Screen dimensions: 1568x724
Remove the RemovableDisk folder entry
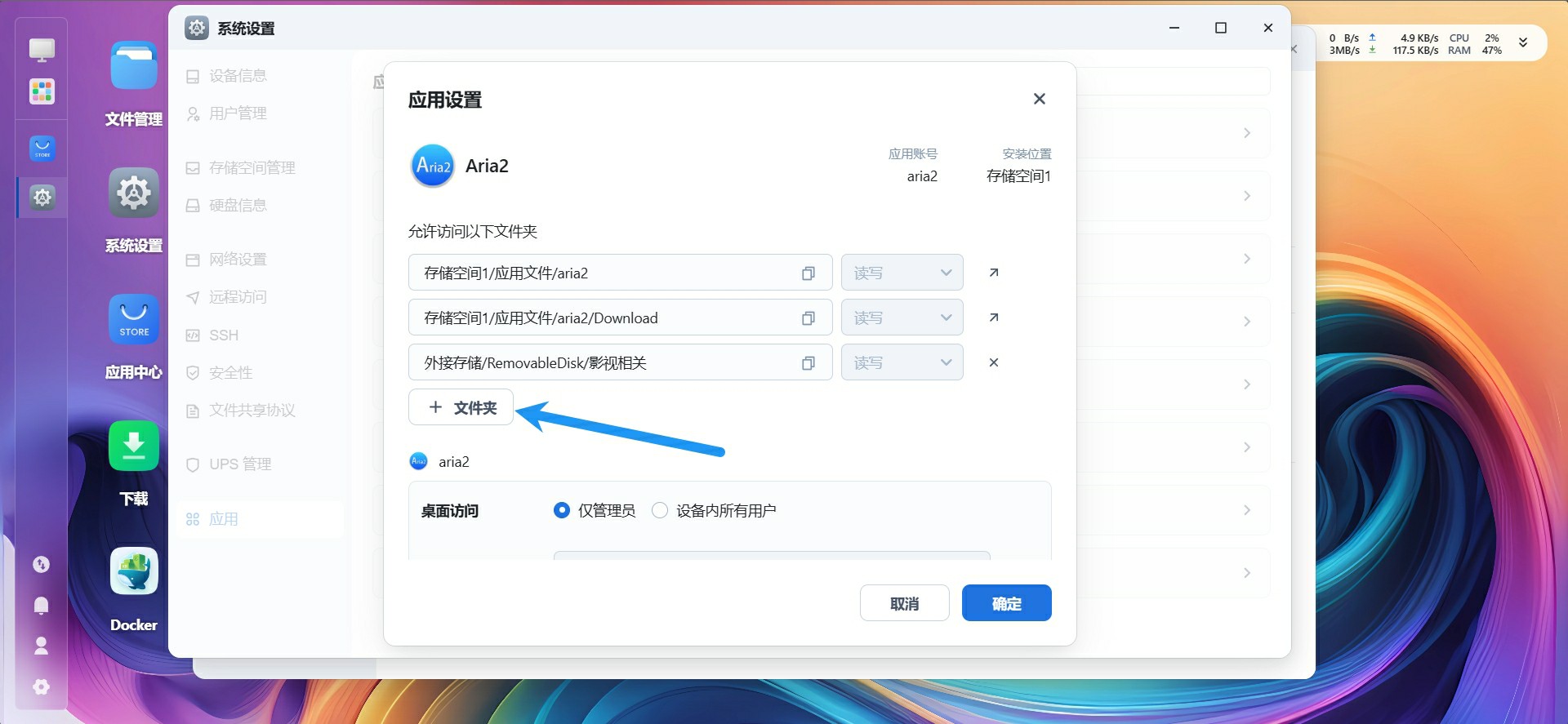(993, 362)
